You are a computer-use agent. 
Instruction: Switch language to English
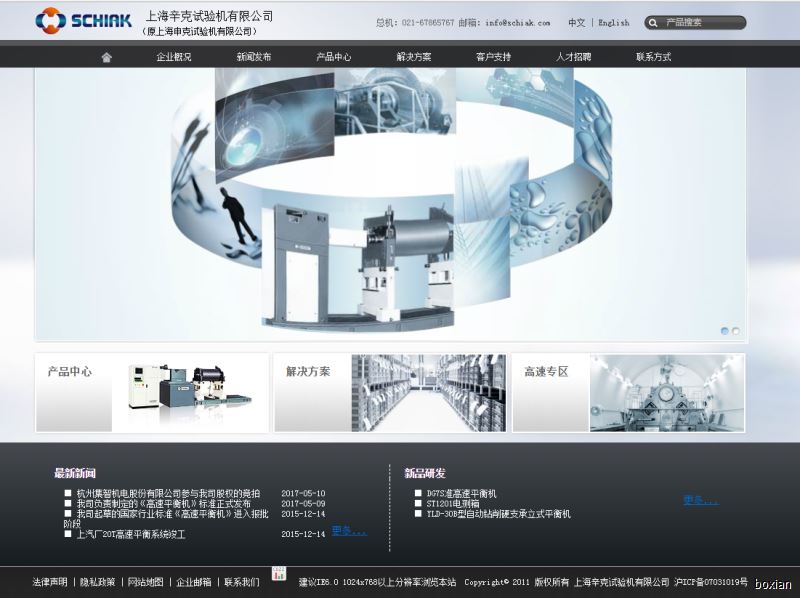tap(614, 22)
